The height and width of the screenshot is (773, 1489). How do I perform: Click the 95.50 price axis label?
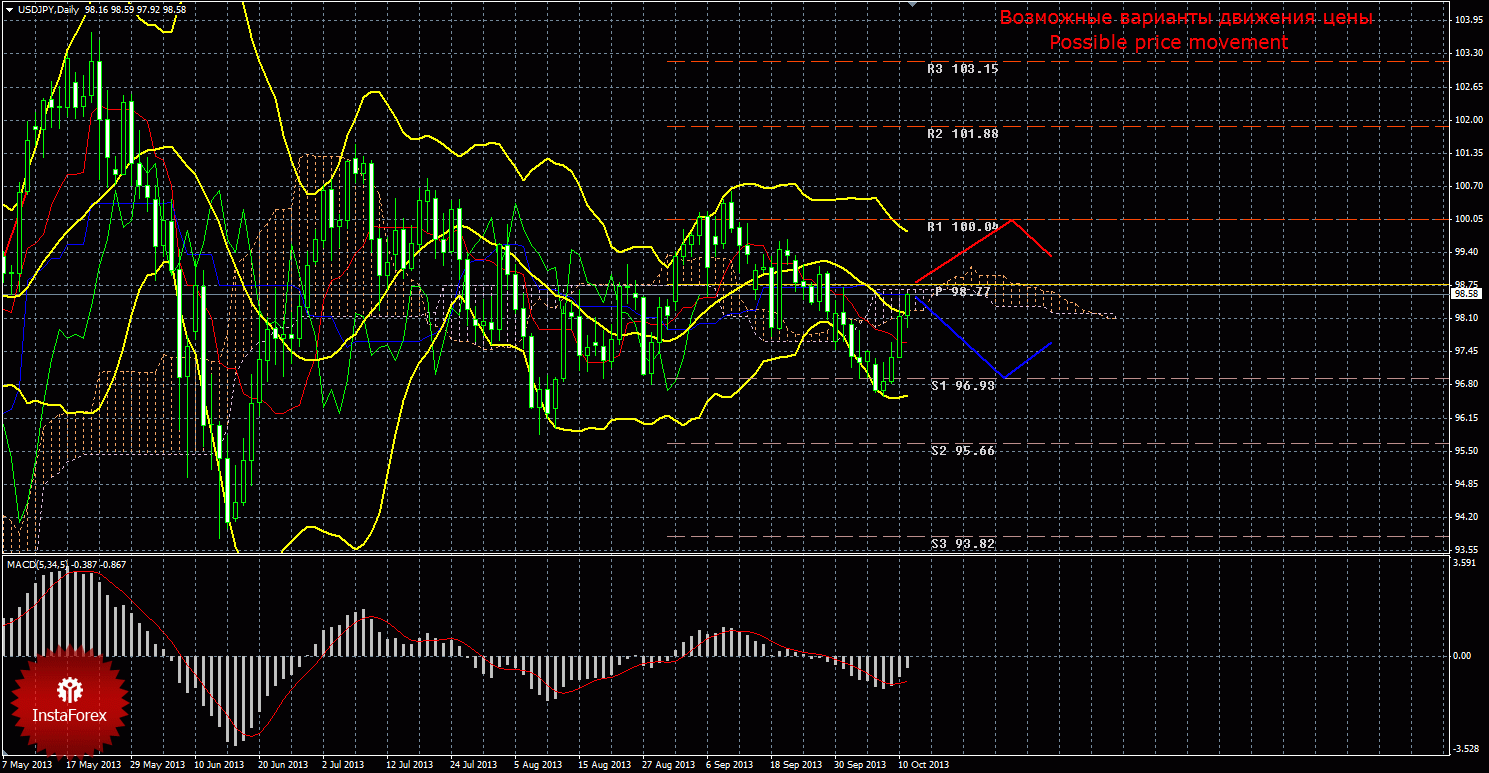(1465, 450)
